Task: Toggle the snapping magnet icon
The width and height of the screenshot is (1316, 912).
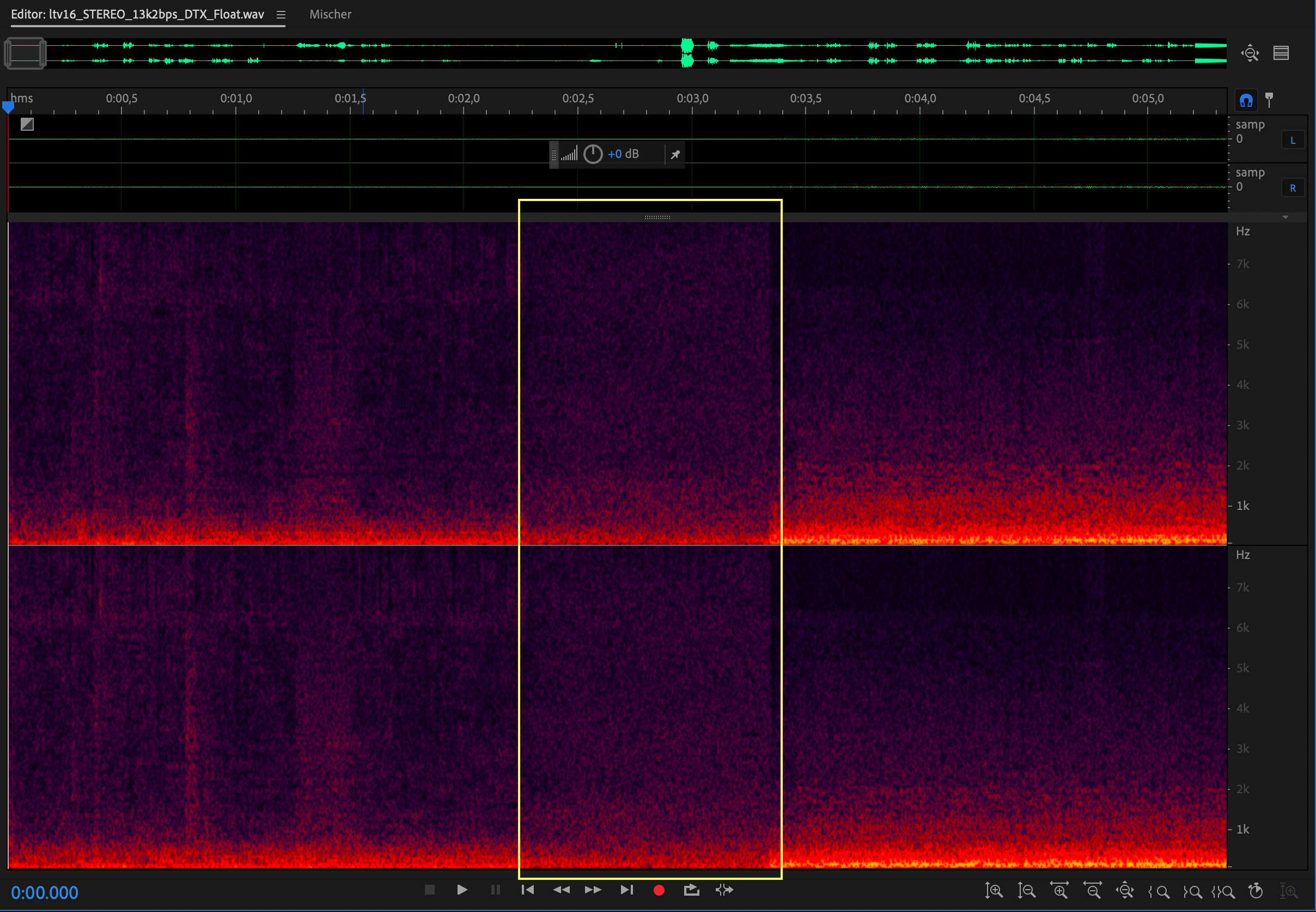Action: (1246, 101)
